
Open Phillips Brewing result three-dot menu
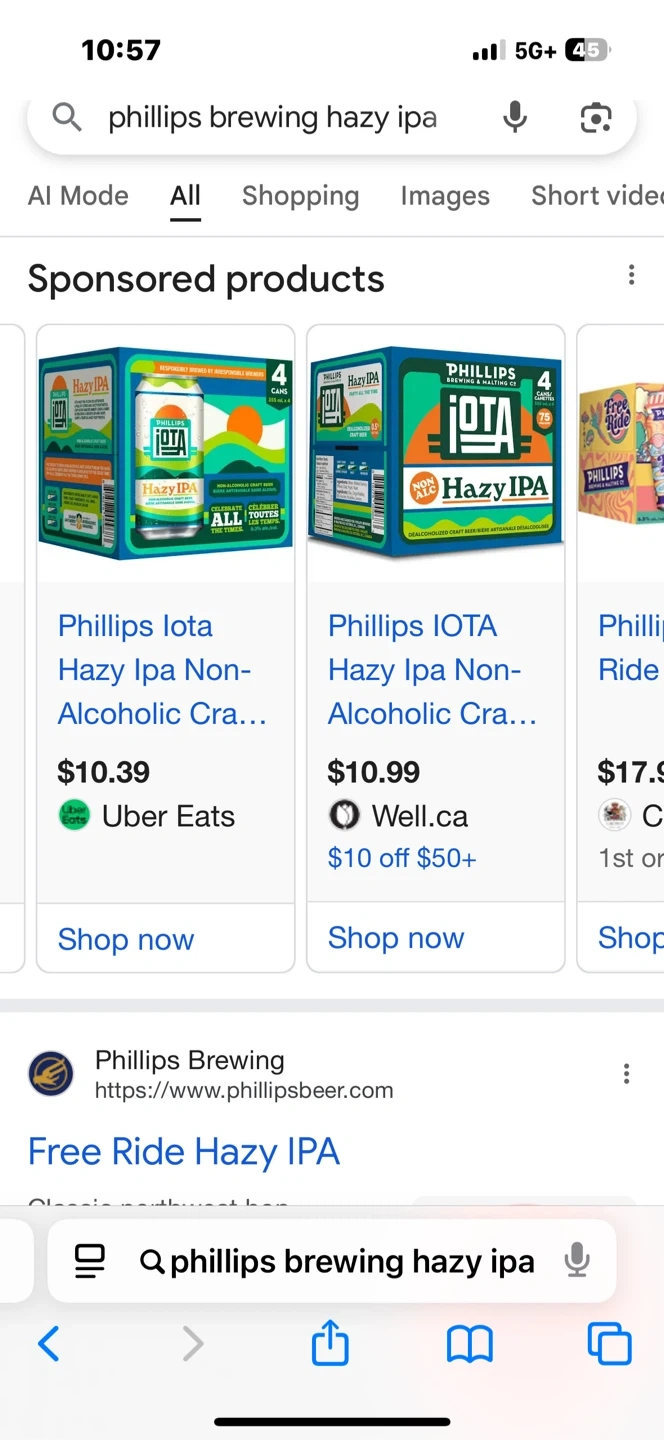[626, 1074]
